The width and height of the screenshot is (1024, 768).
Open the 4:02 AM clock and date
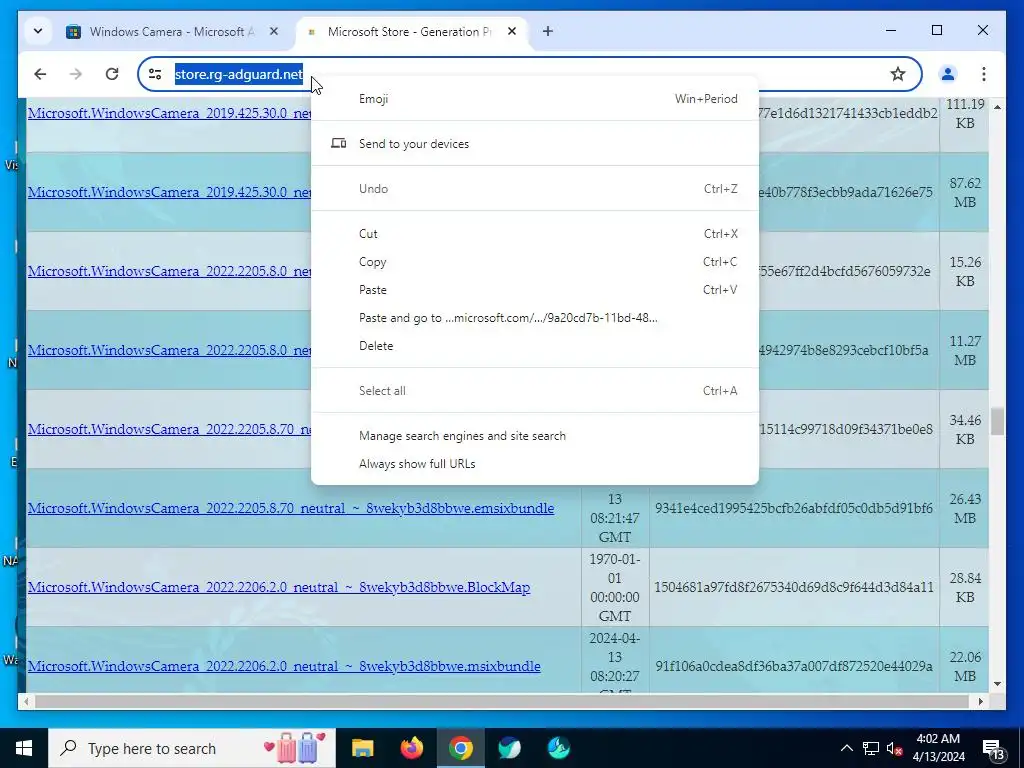(938, 748)
